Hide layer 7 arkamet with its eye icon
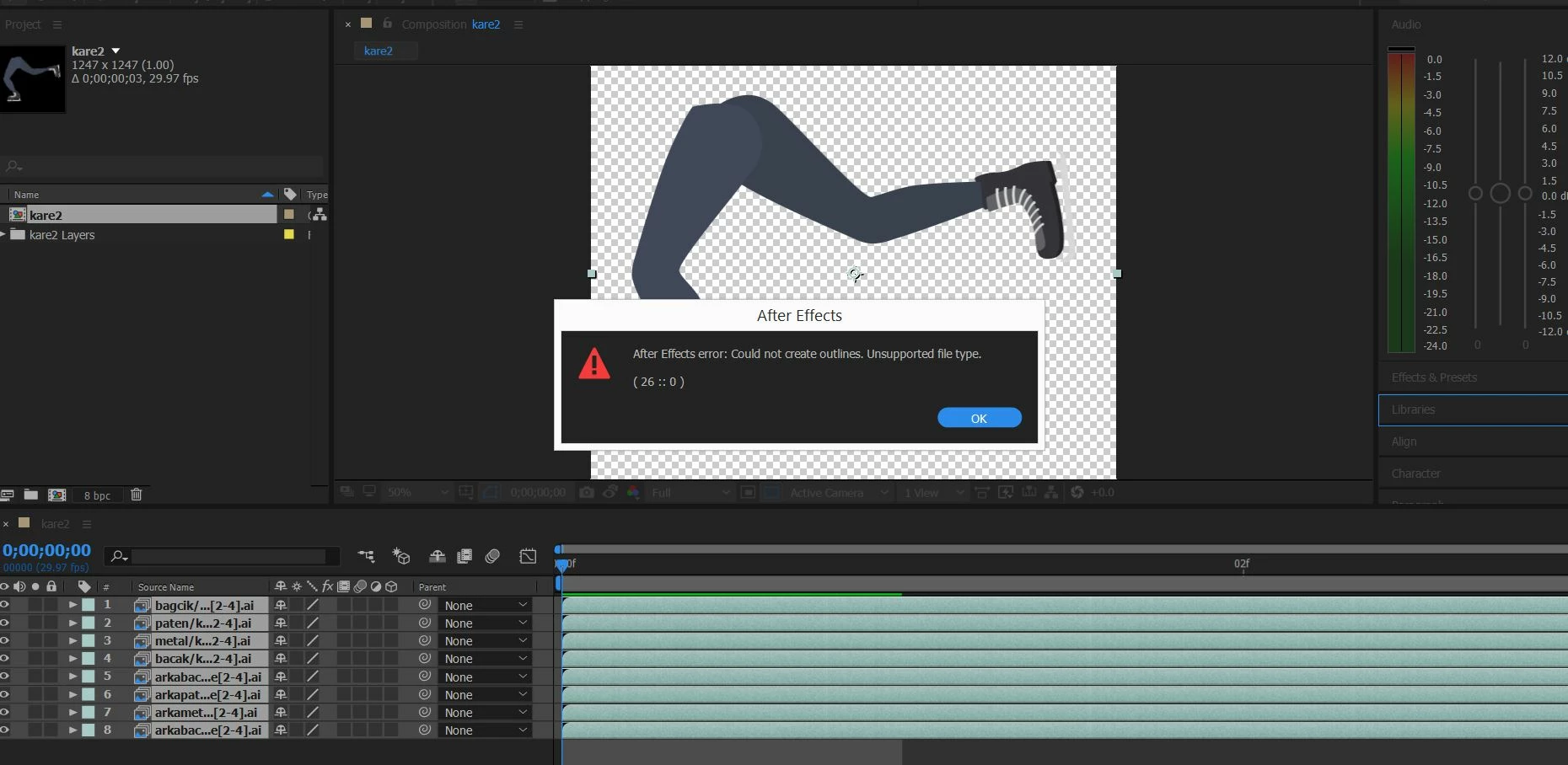The width and height of the screenshot is (1568, 765). [x=5, y=712]
